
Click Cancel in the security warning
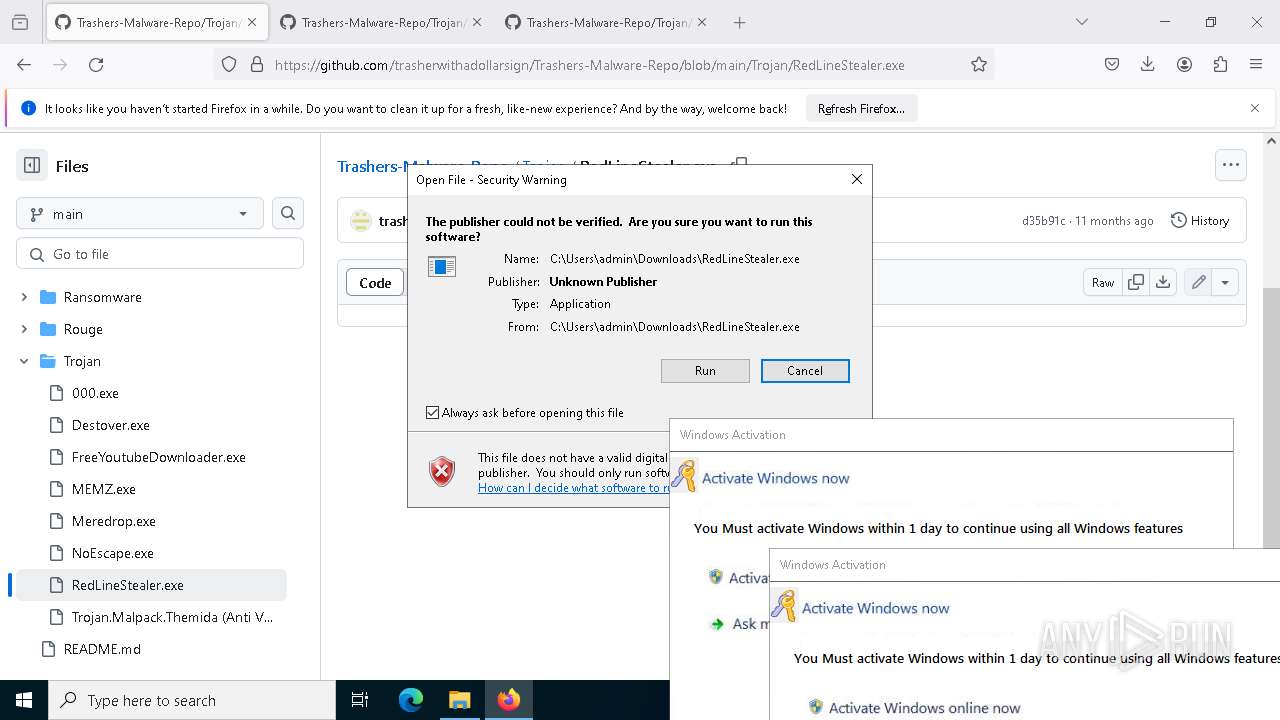(805, 371)
